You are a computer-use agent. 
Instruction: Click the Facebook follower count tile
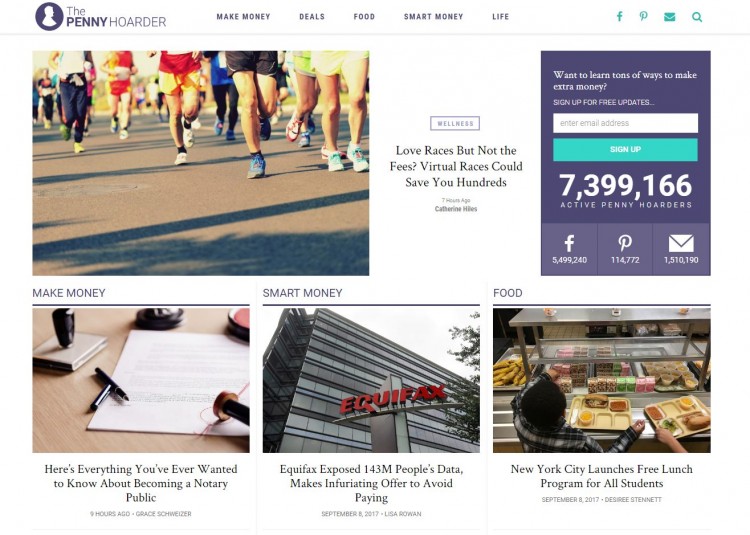click(x=569, y=249)
